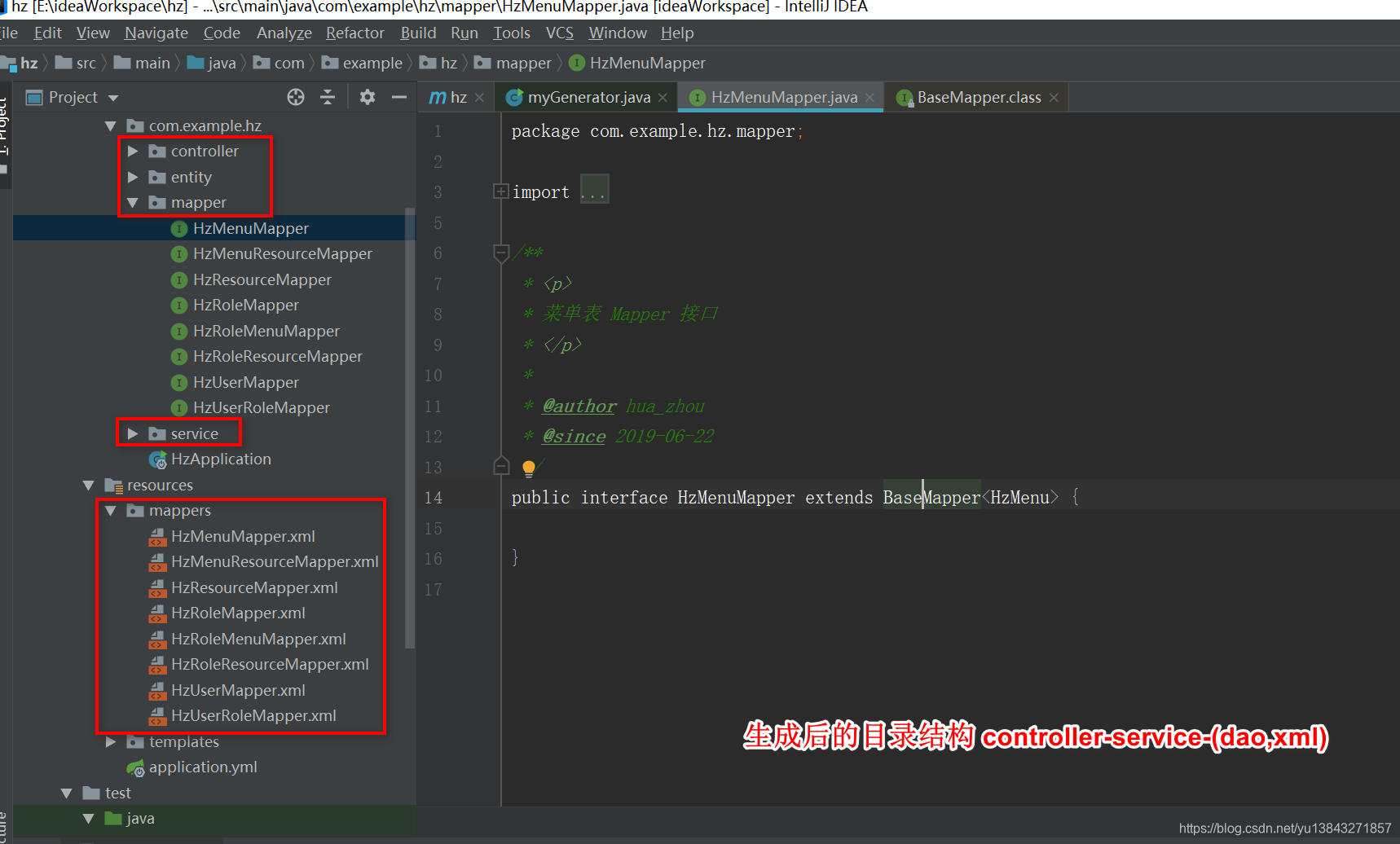
Task: Click the interface icon beside HzRoleMapper
Action: click(179, 305)
